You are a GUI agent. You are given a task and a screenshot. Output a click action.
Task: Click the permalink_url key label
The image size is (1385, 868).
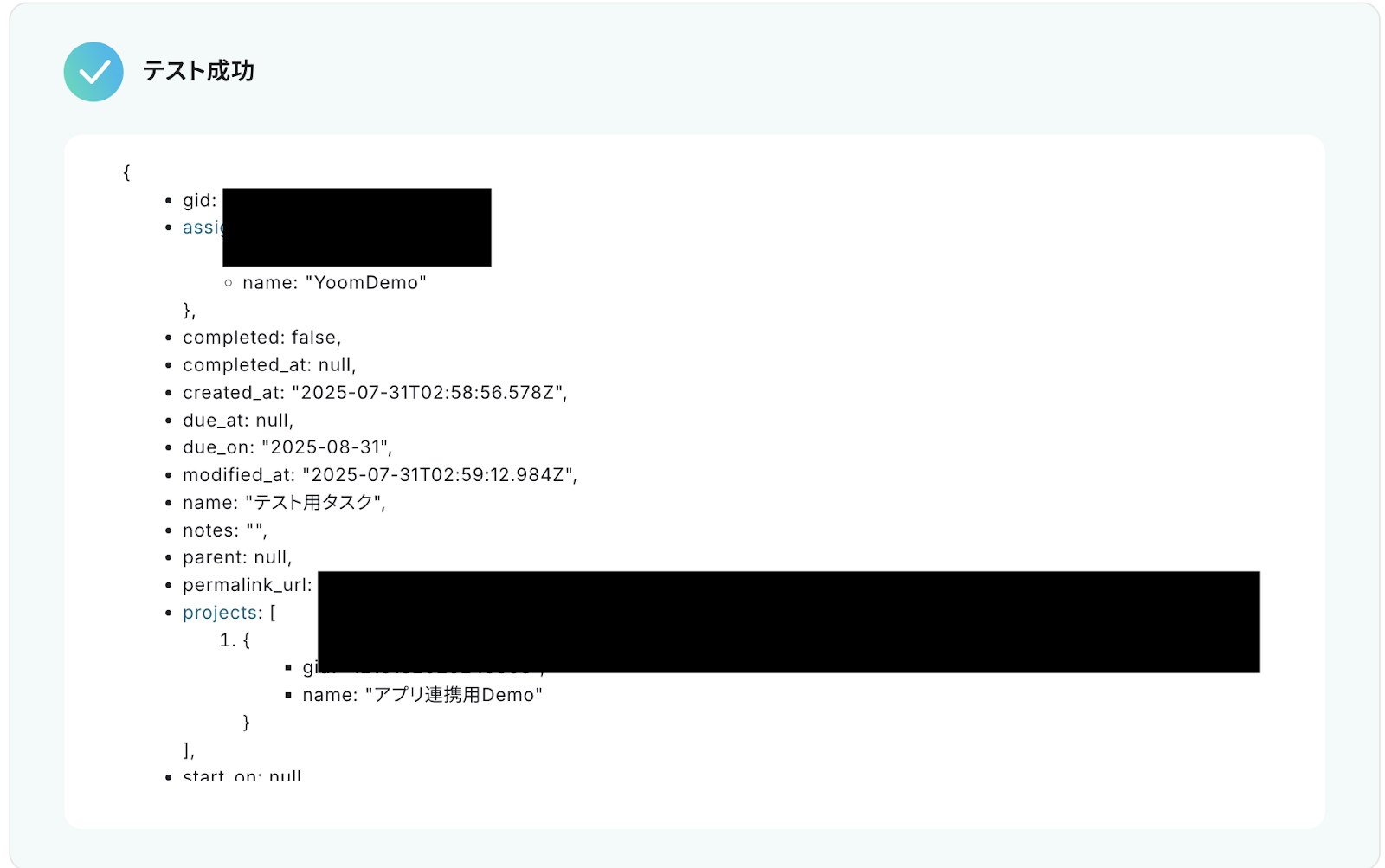point(247,585)
